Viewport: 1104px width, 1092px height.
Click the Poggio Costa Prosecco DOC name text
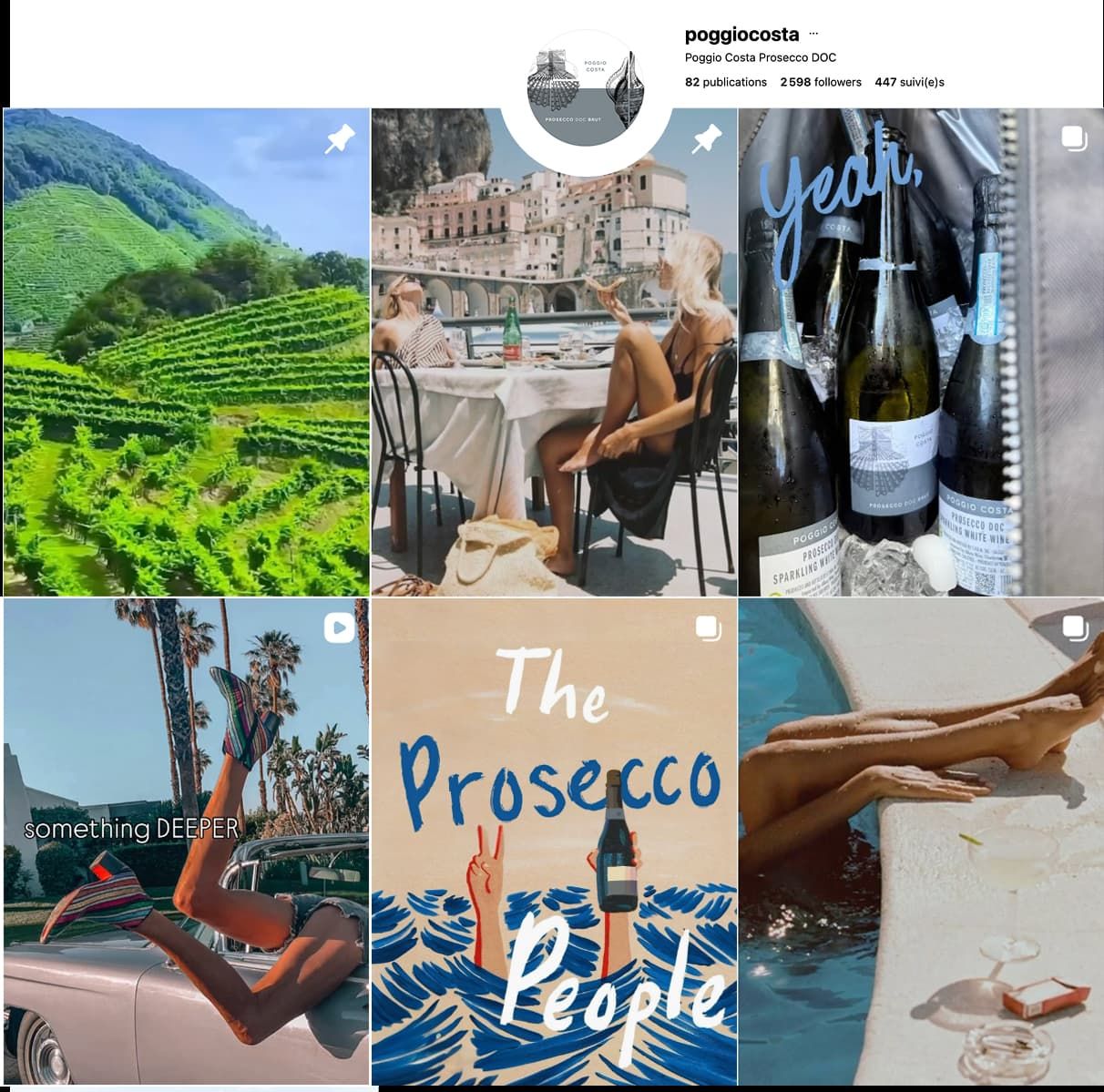coord(761,57)
